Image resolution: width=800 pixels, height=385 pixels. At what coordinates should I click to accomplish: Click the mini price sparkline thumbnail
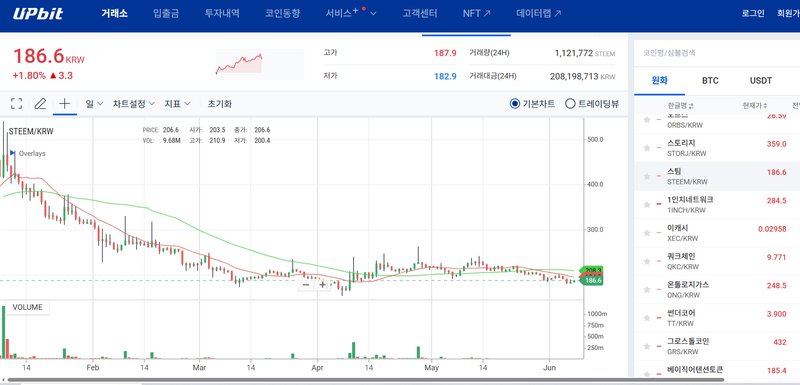tap(260, 65)
